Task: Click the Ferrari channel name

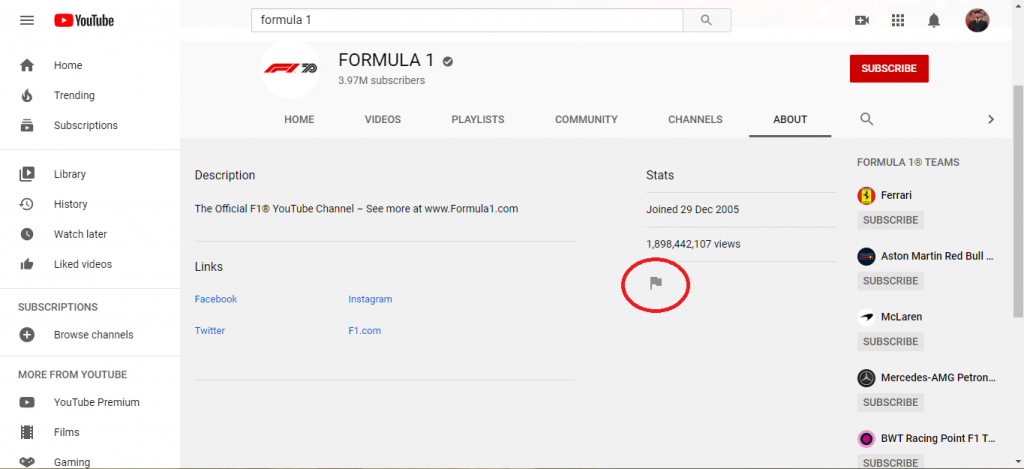Action: pyautogui.click(x=896, y=195)
